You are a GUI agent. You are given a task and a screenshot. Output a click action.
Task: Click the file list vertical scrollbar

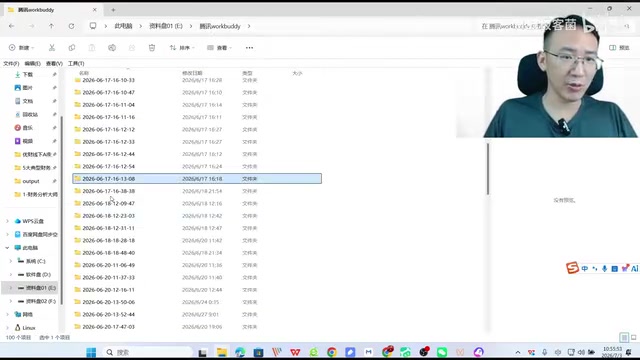pos(488,168)
